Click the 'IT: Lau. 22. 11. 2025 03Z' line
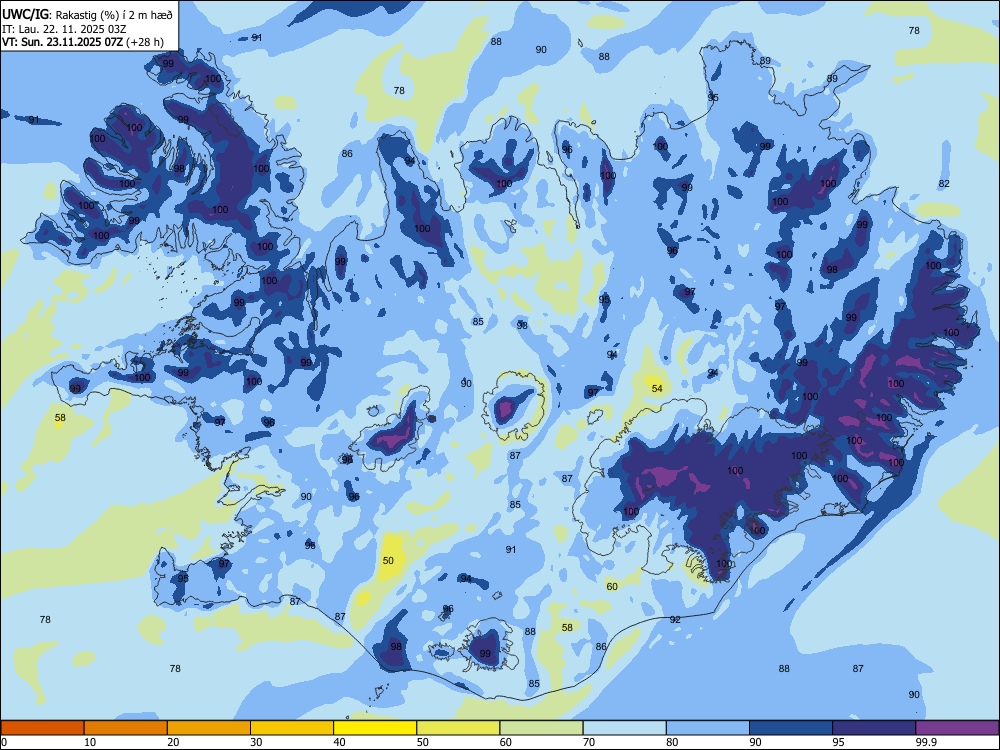The width and height of the screenshot is (1000, 750). [64, 29]
